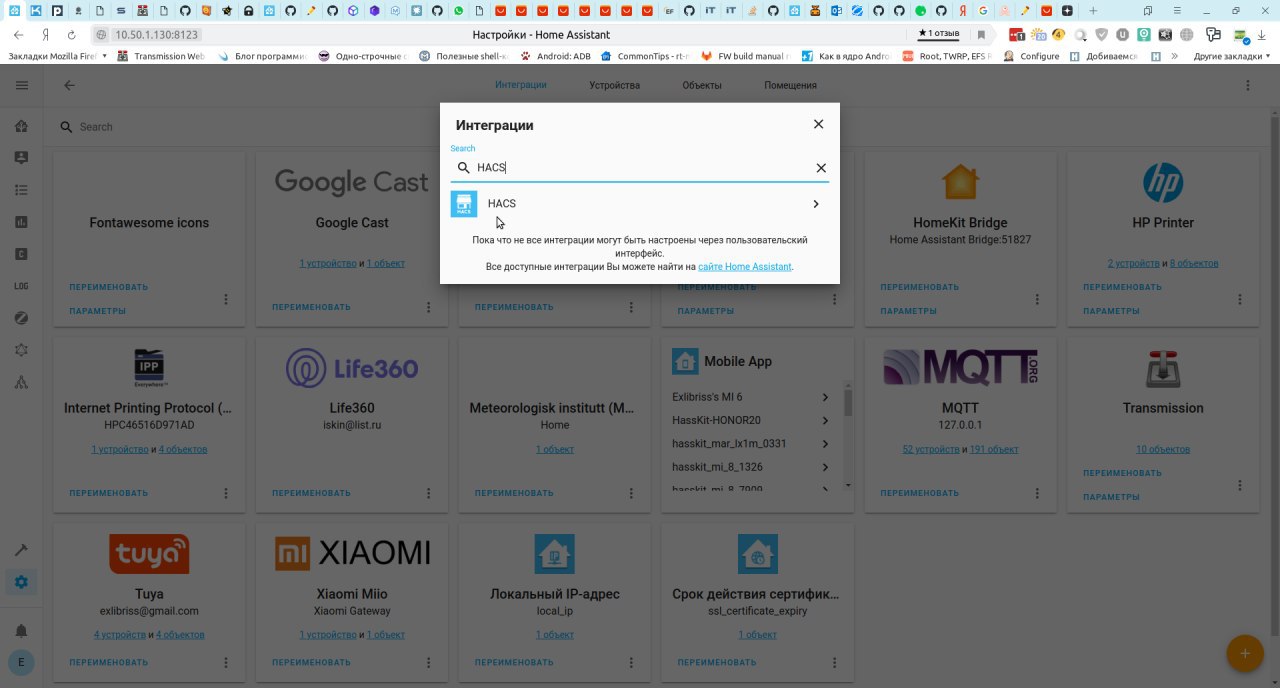Go back with the arrow icon

tap(69, 86)
